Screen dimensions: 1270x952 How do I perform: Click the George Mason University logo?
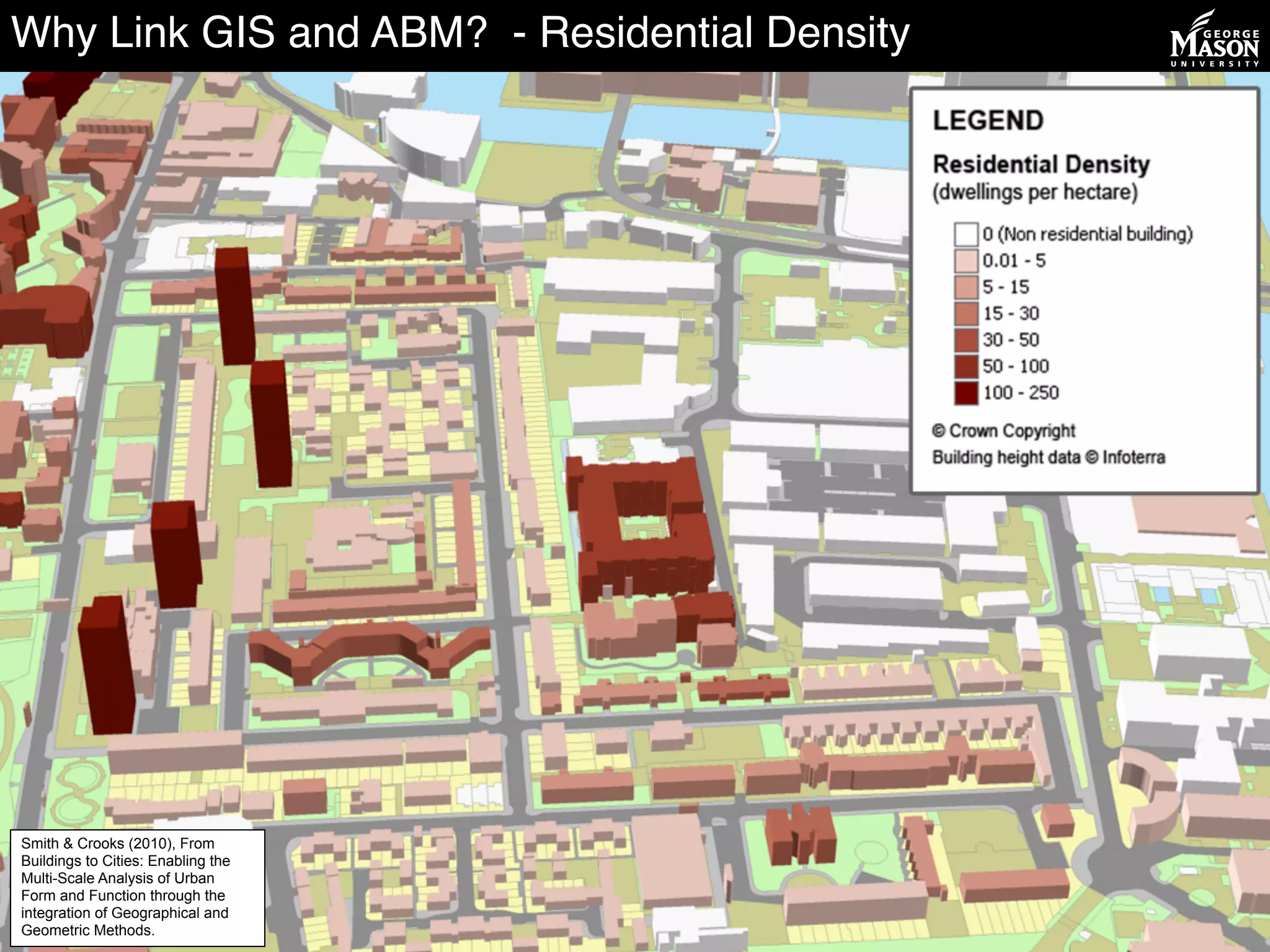pyautogui.click(x=1215, y=42)
